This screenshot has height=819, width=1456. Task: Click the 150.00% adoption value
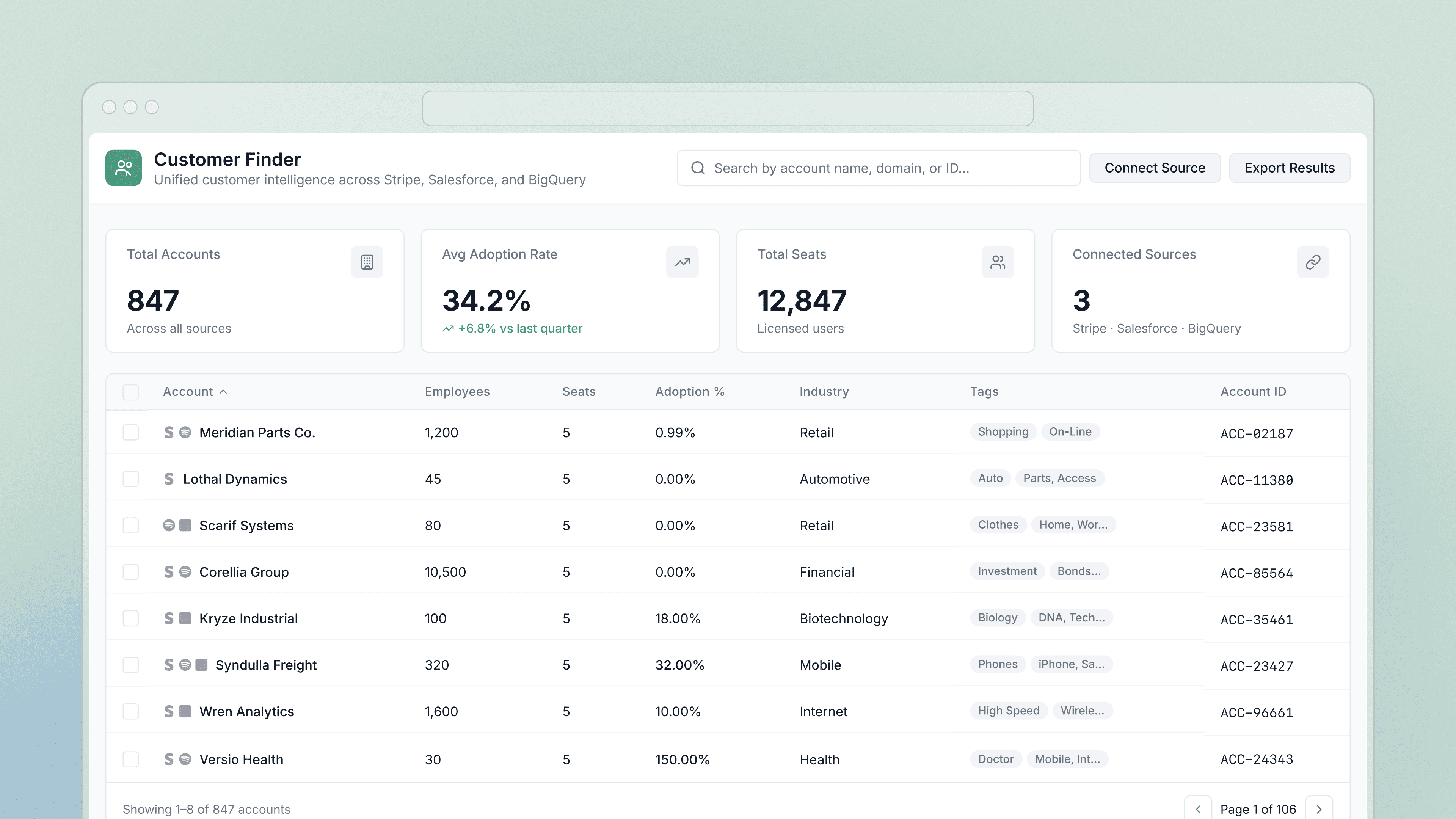(x=682, y=759)
